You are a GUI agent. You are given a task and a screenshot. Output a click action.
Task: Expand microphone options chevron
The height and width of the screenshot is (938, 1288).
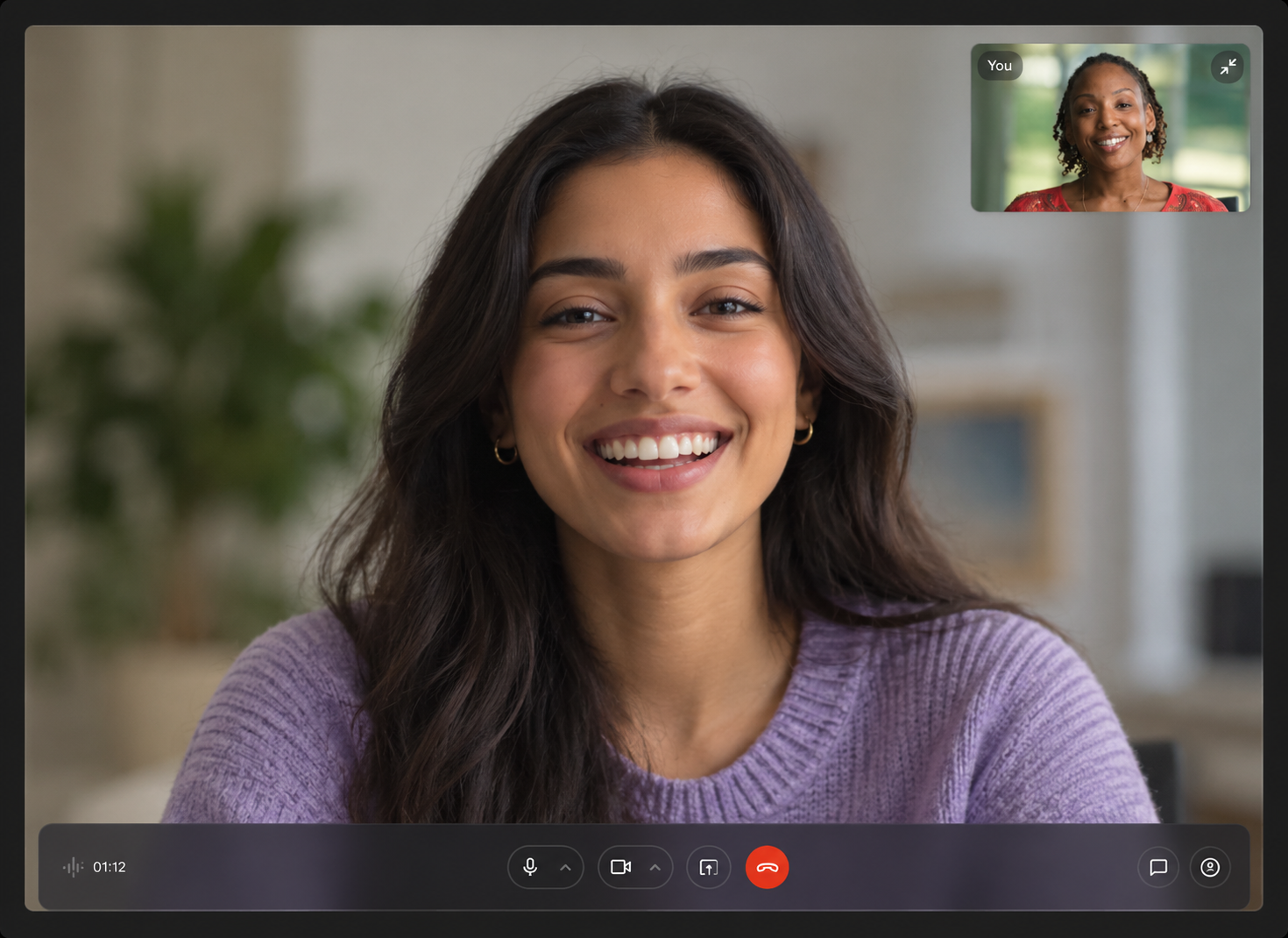coord(566,868)
